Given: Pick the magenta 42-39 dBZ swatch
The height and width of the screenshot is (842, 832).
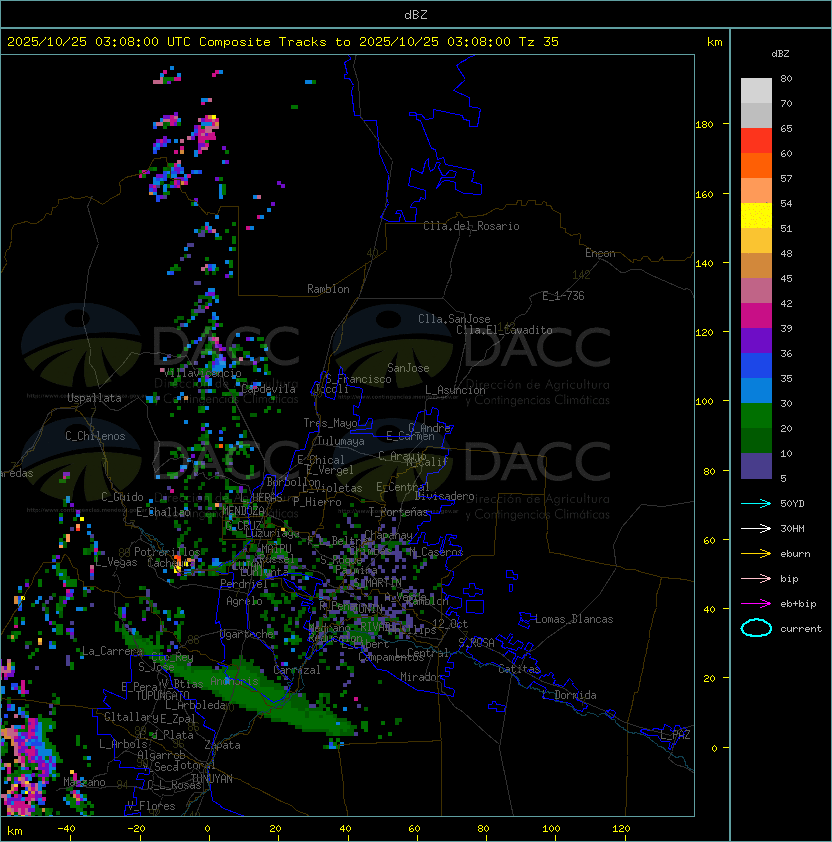Looking at the screenshot, I should point(756,316).
